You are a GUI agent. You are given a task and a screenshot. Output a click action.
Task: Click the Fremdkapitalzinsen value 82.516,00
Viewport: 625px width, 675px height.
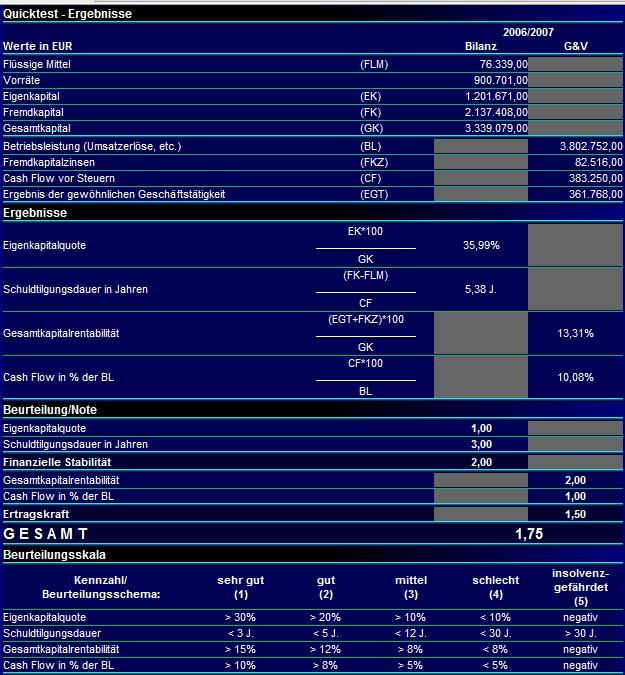pyautogui.click(x=599, y=162)
